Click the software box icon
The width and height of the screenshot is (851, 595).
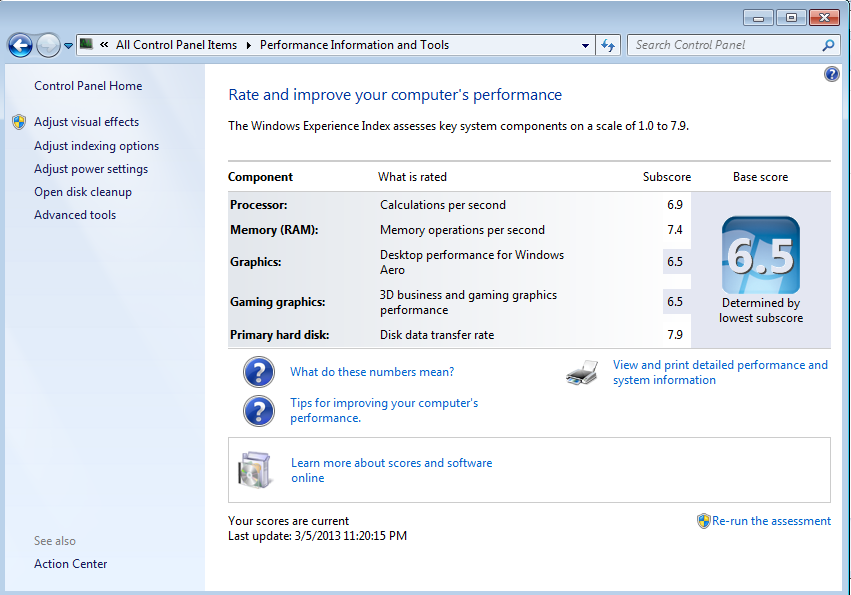point(254,470)
